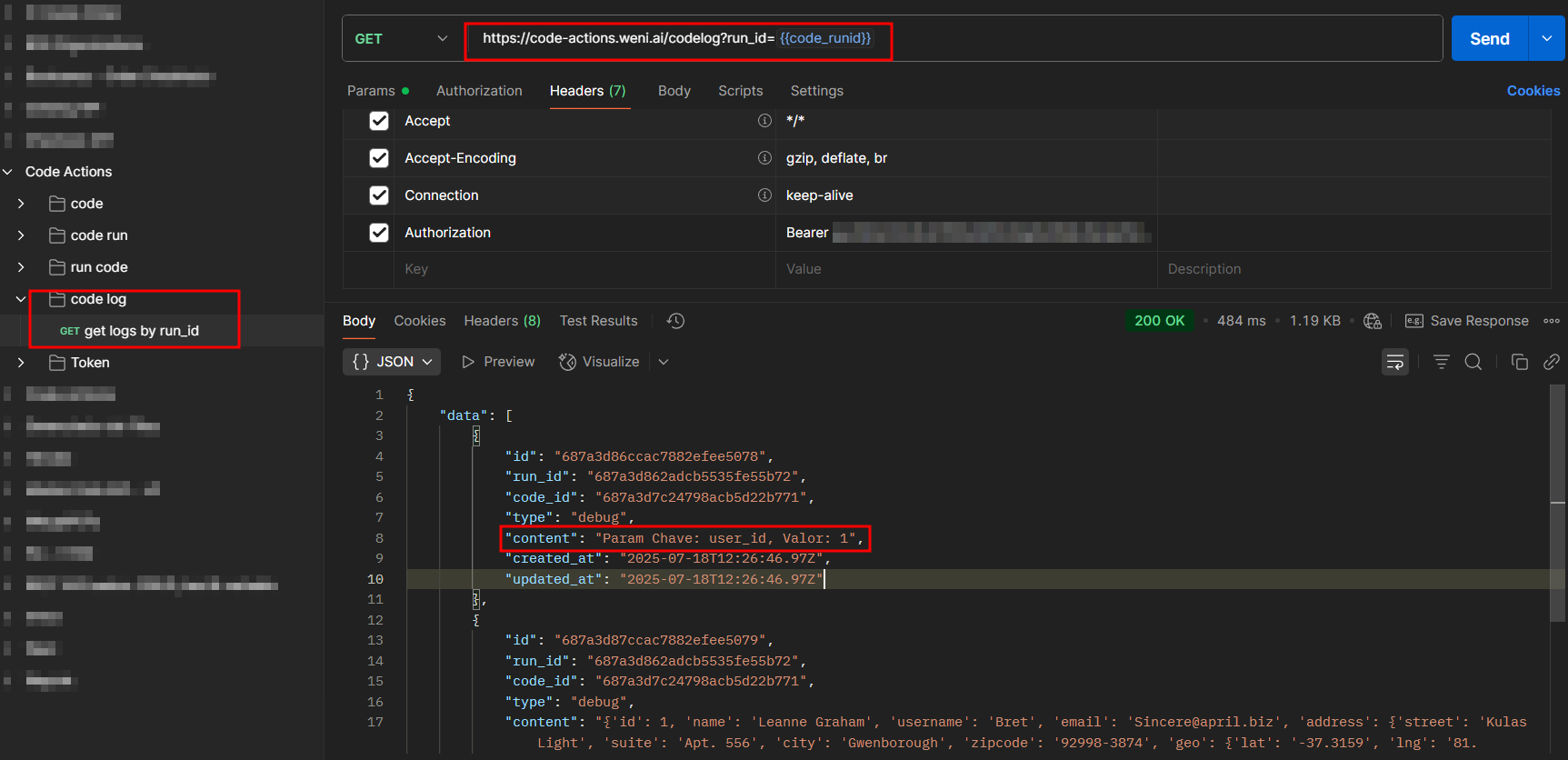
Task: Click the network globe icon near response size
Action: coord(1373,321)
